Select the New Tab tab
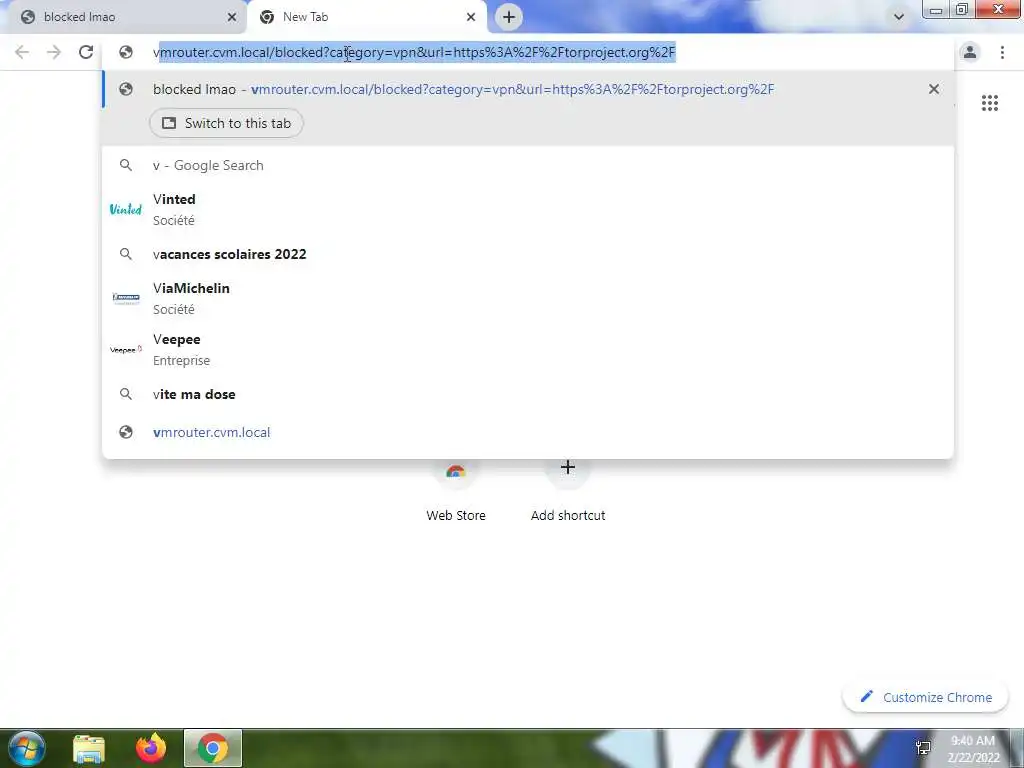 (366, 17)
